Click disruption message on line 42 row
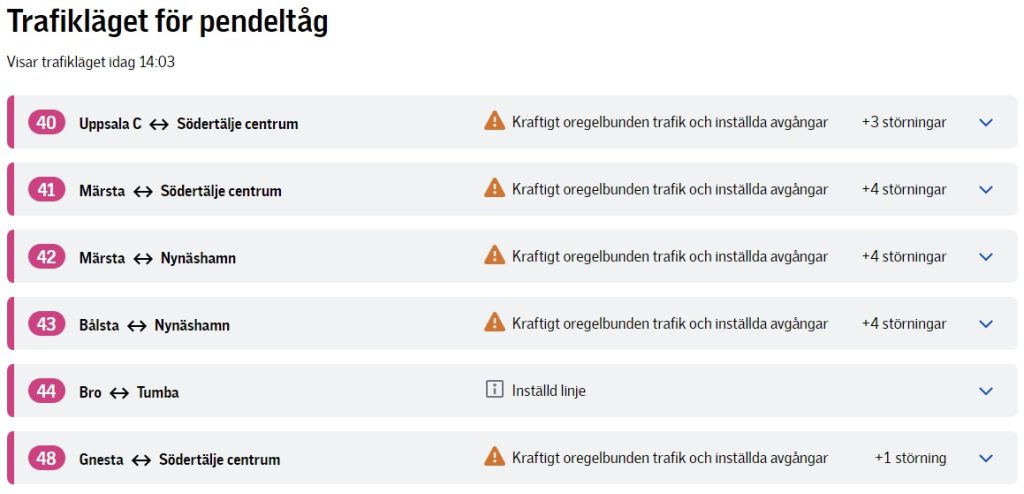Image resolution: width=1024 pixels, height=494 pixels. click(669, 257)
